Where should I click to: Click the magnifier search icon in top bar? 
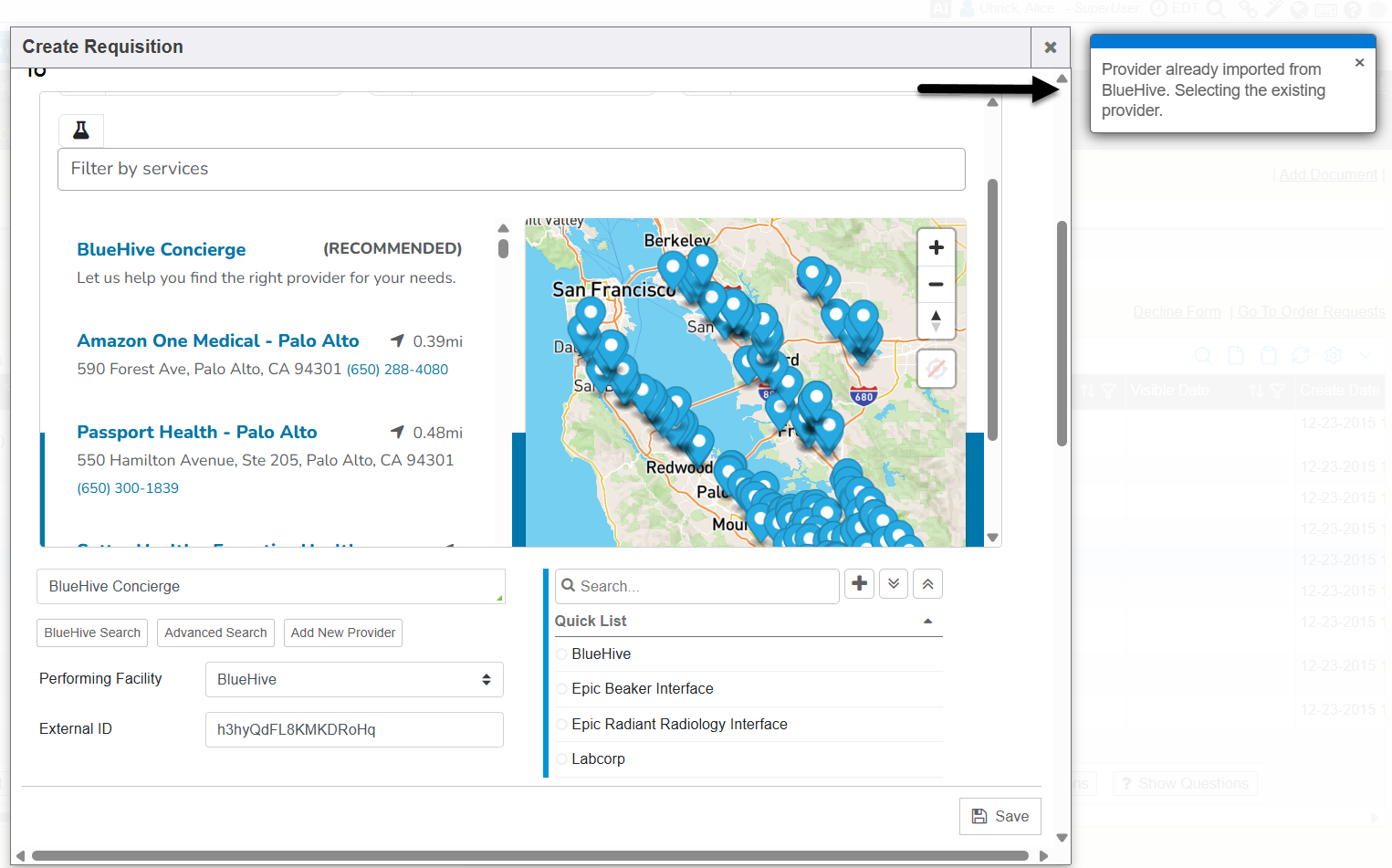click(x=1216, y=9)
